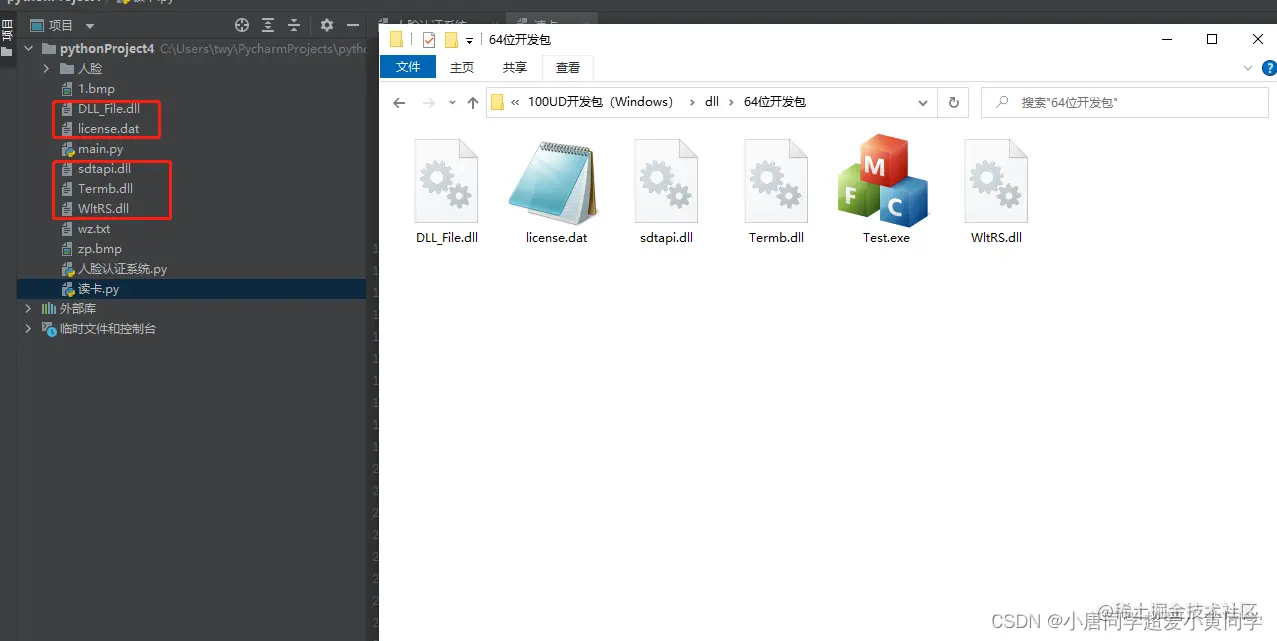Select DLL_File.dll in the project tree

pos(108,108)
